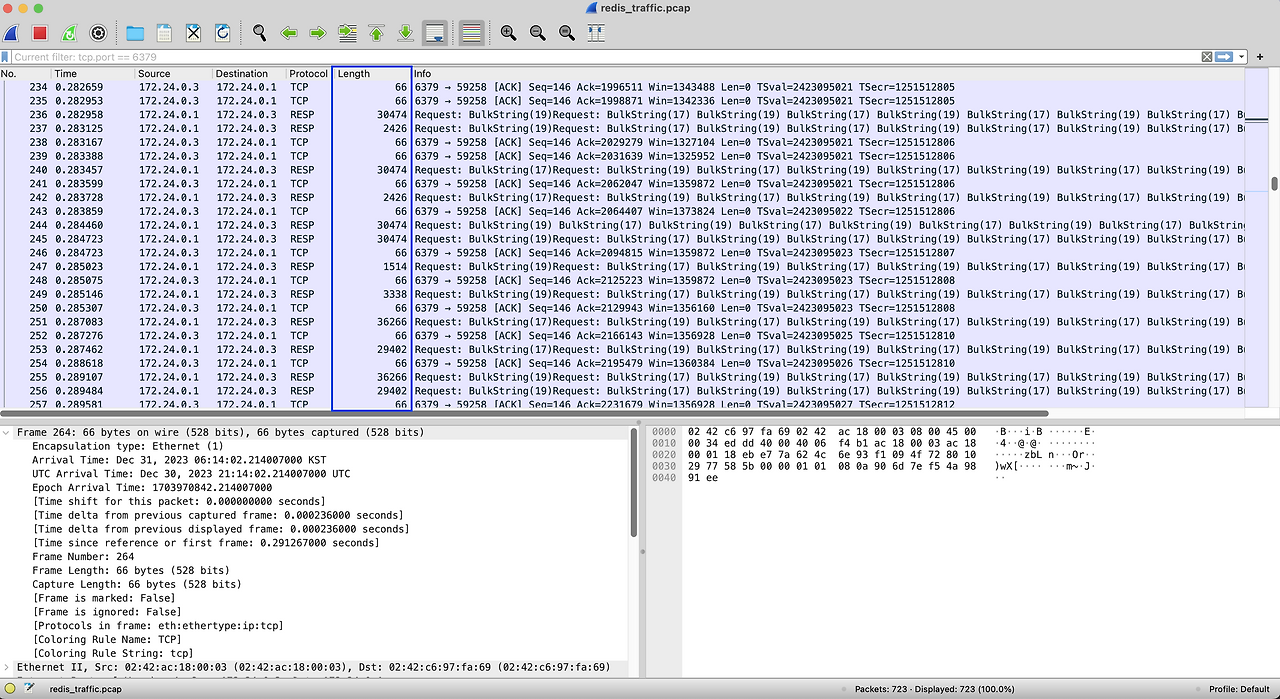1280x699 pixels.
Task: Reset text to normal size
Action: point(566,33)
